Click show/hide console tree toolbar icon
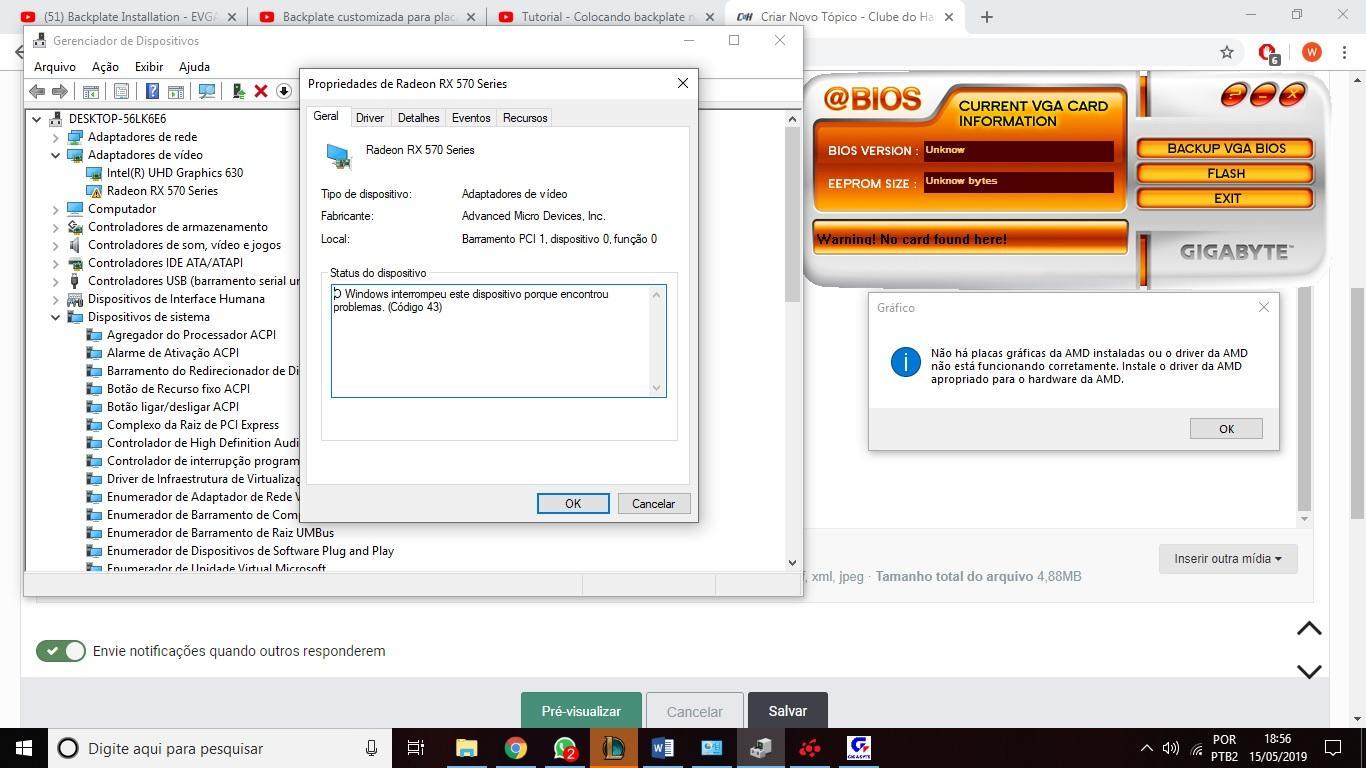Viewport: 1366px width, 768px height. coord(90,91)
